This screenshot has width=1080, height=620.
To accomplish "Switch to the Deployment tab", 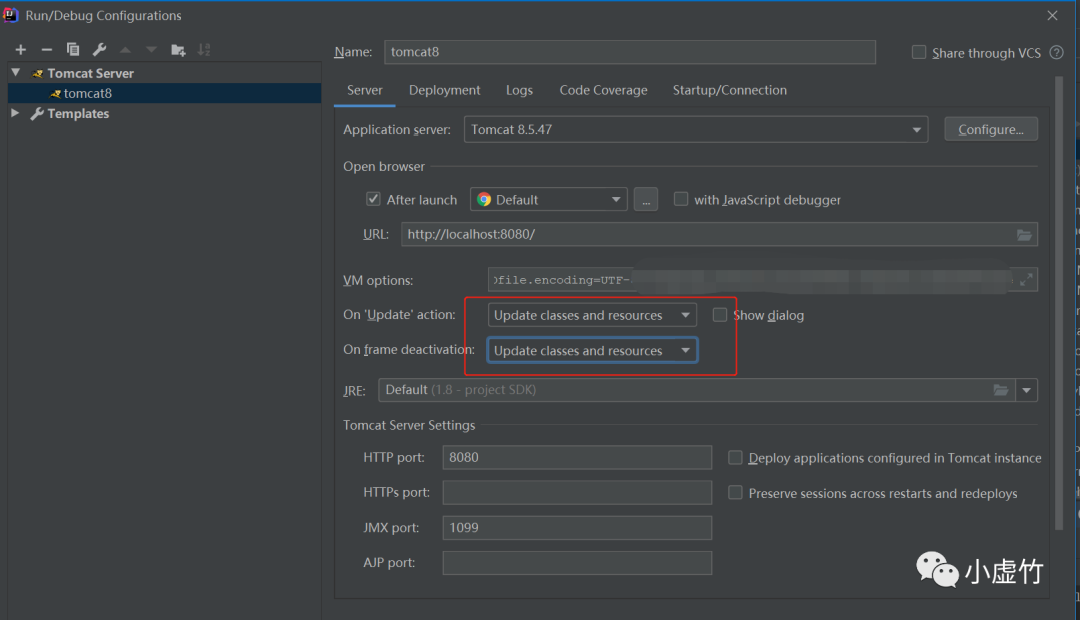I will (444, 90).
